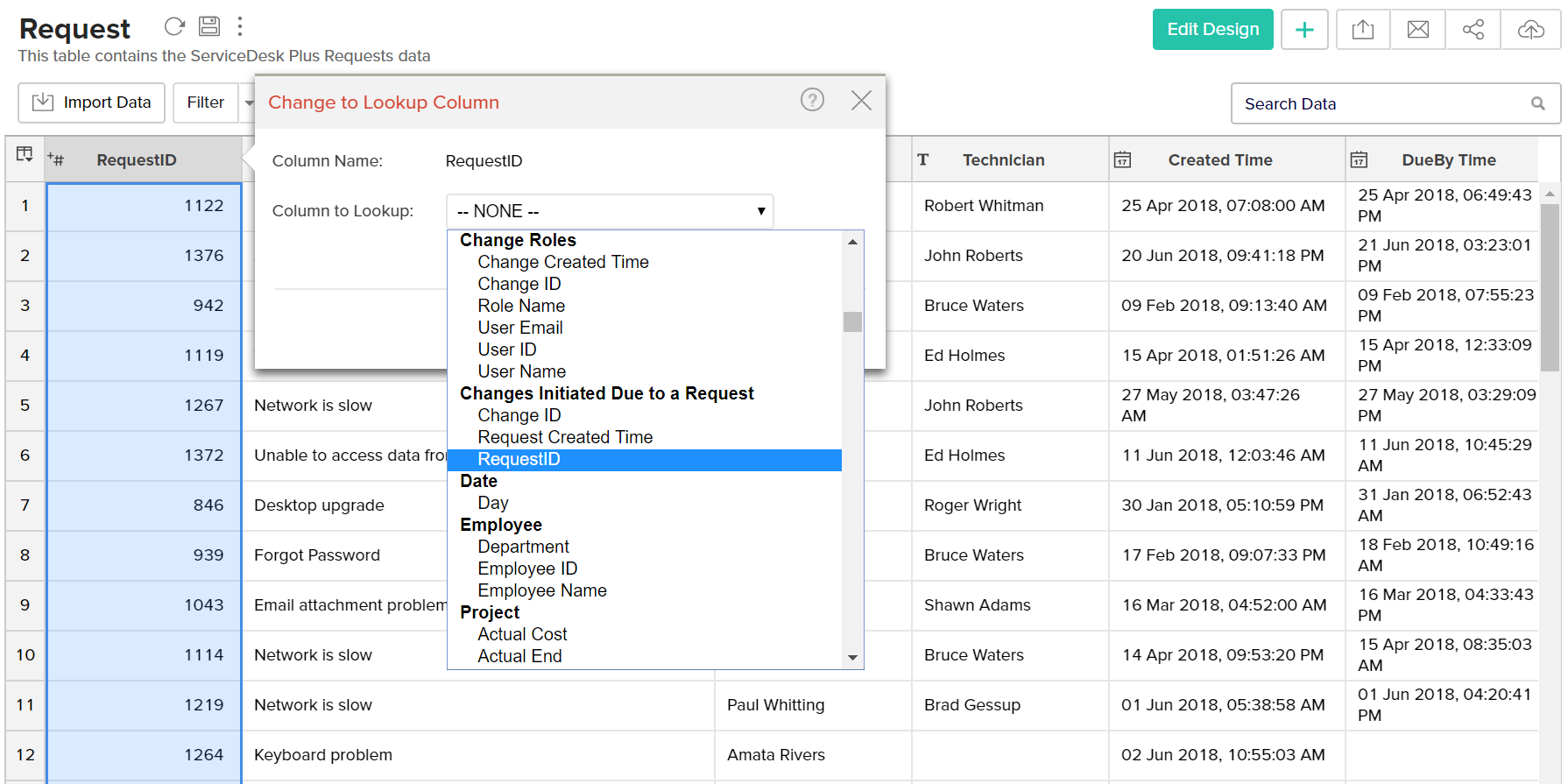1568x784 pixels.
Task: Open the Filter dropdown arrow
Action: pyautogui.click(x=248, y=103)
